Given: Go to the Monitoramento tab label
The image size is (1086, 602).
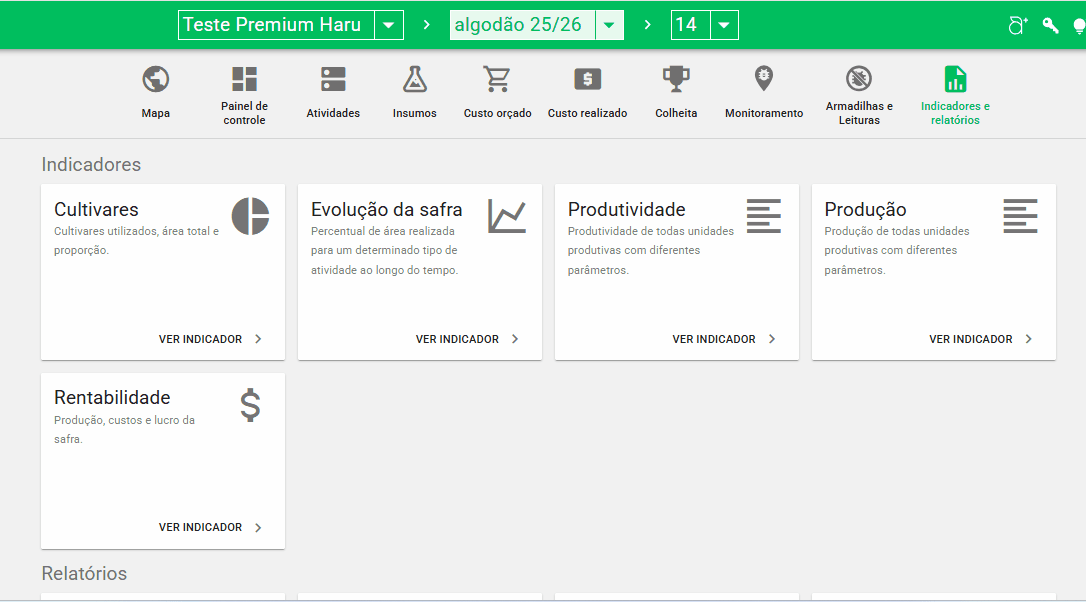Looking at the screenshot, I should click(x=764, y=113).
